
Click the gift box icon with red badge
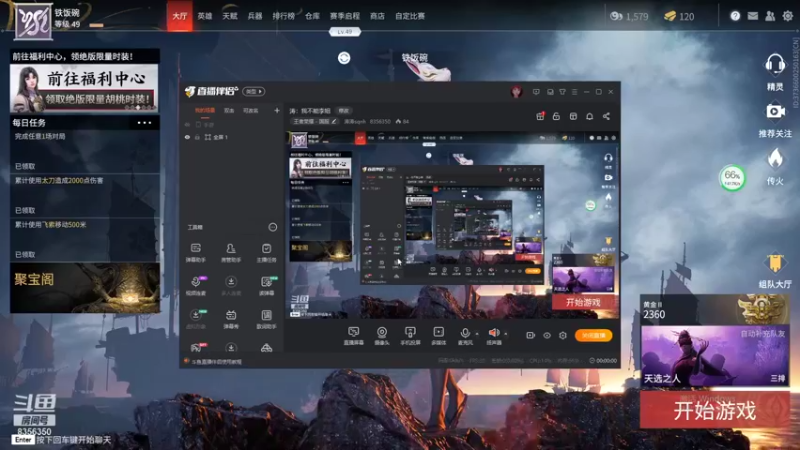coord(540,116)
